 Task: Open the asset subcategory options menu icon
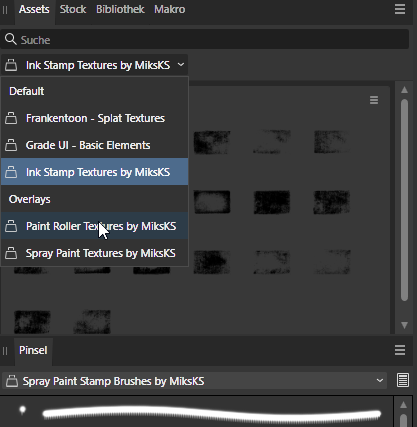374,100
